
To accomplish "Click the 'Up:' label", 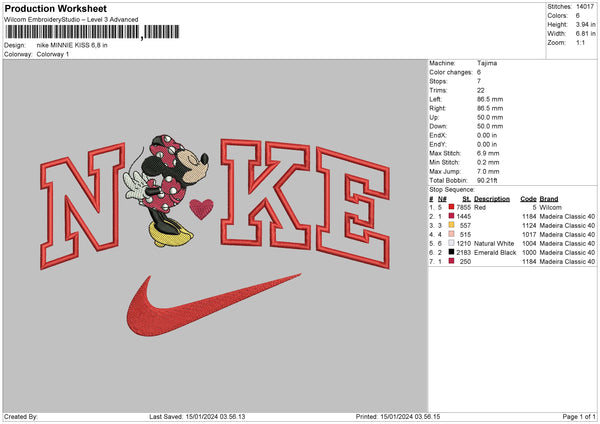I will 434,117.
